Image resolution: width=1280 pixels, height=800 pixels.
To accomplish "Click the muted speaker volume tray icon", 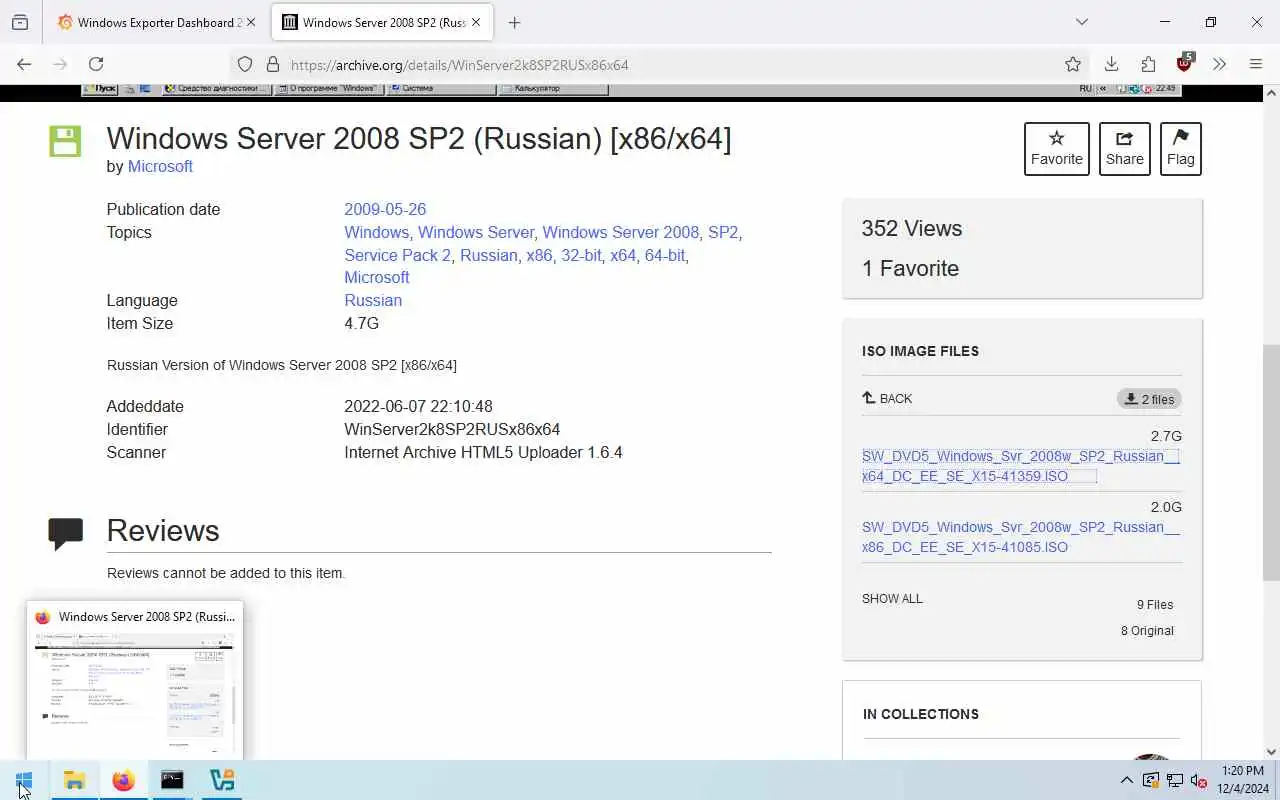I will click(x=1198, y=780).
